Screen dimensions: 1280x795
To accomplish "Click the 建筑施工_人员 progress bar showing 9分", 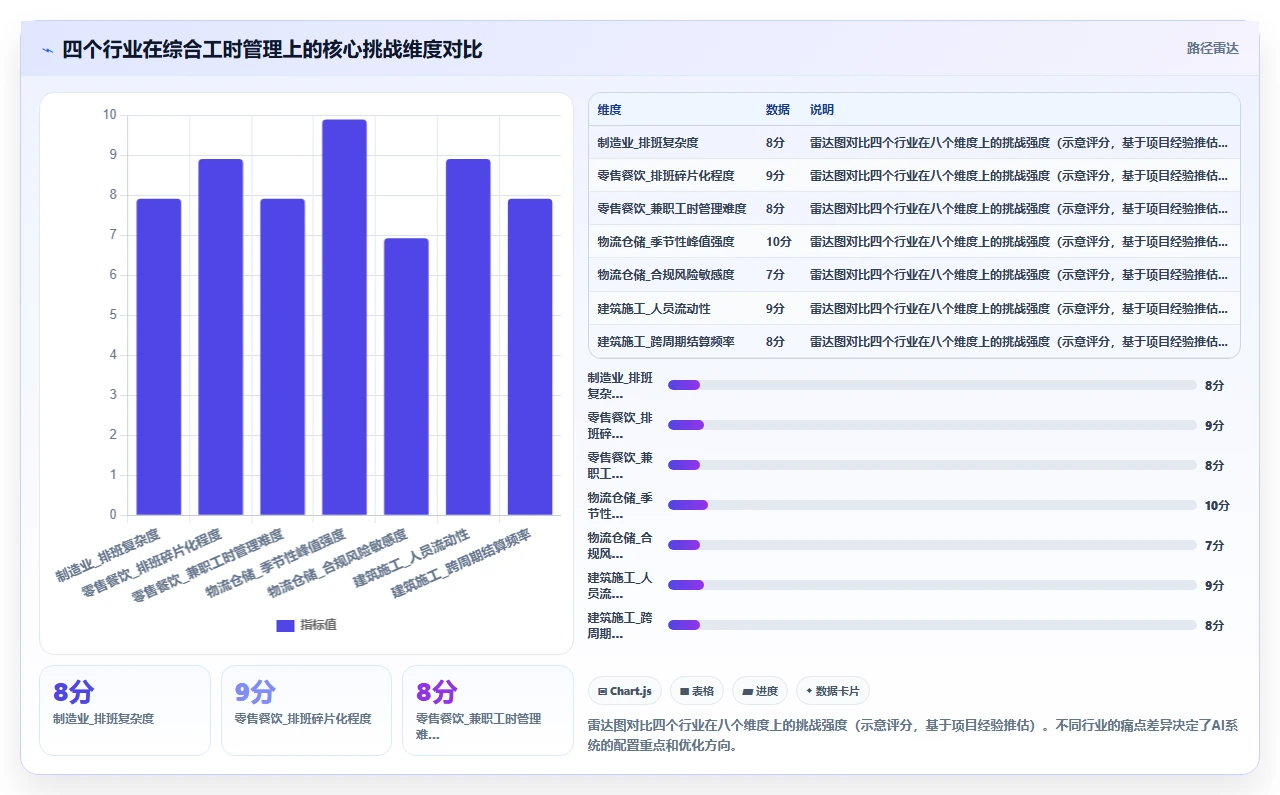I will [x=932, y=585].
